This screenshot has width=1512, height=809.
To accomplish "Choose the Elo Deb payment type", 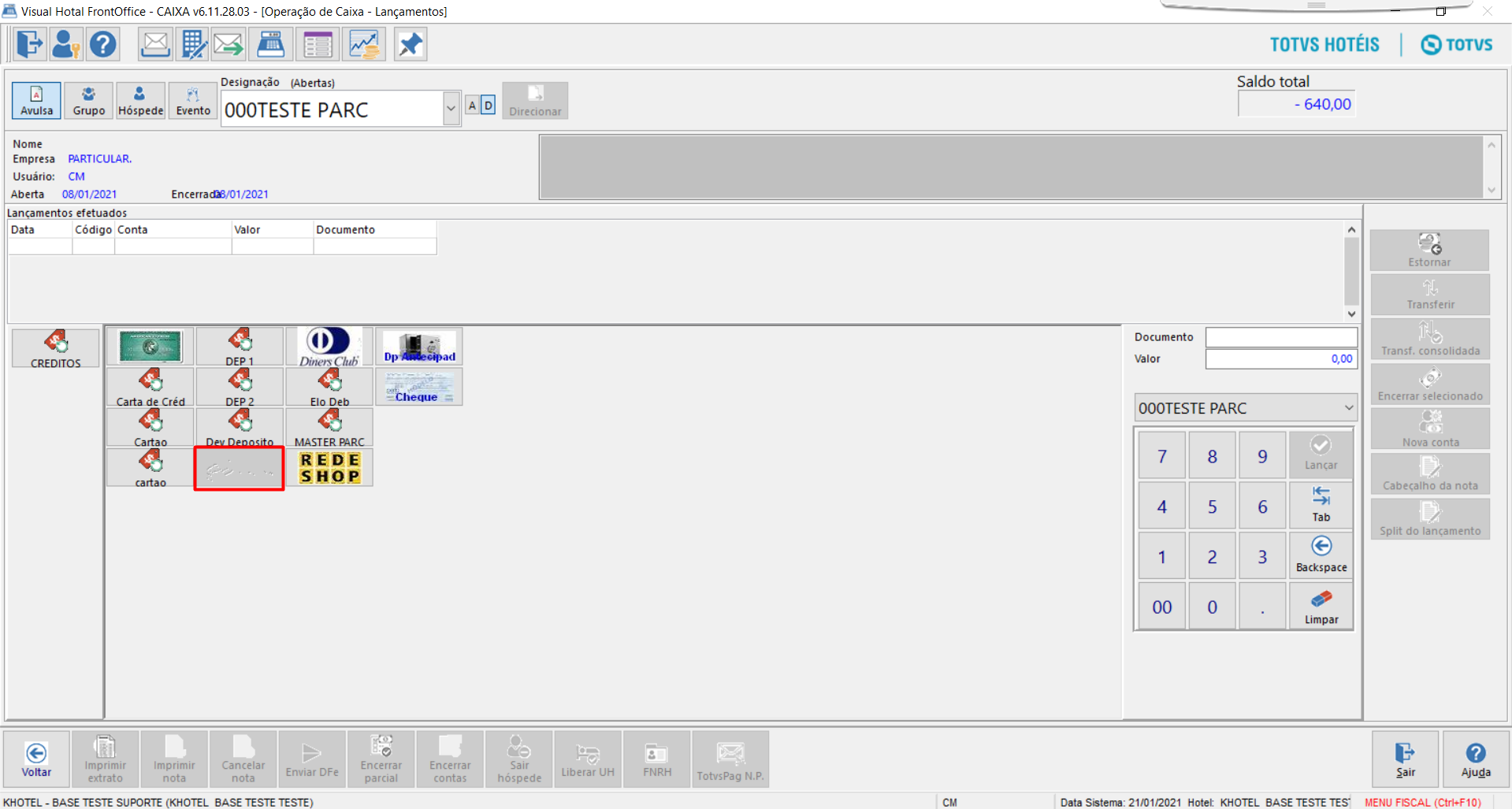I will (x=329, y=387).
